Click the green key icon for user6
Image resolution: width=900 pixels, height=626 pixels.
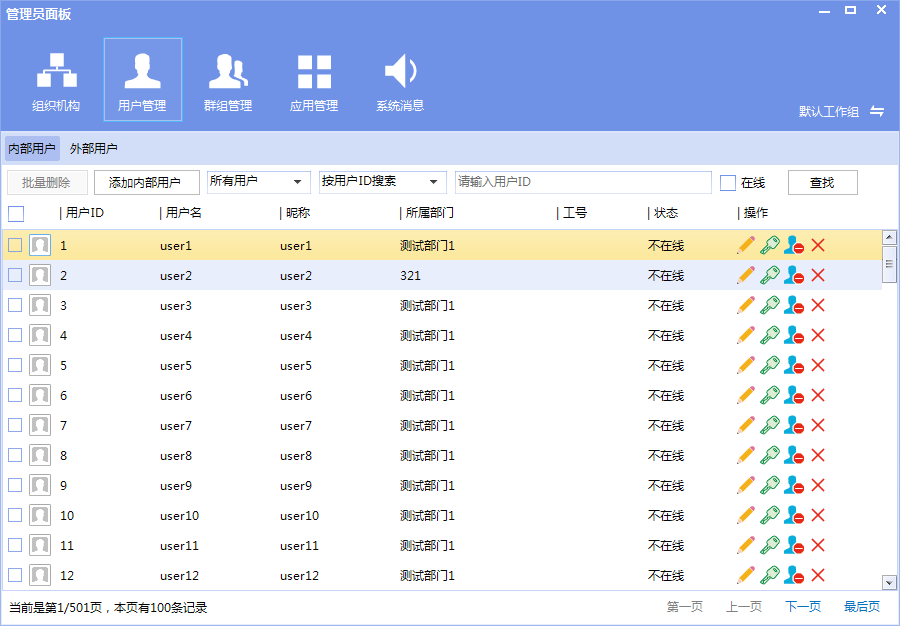(x=770, y=395)
